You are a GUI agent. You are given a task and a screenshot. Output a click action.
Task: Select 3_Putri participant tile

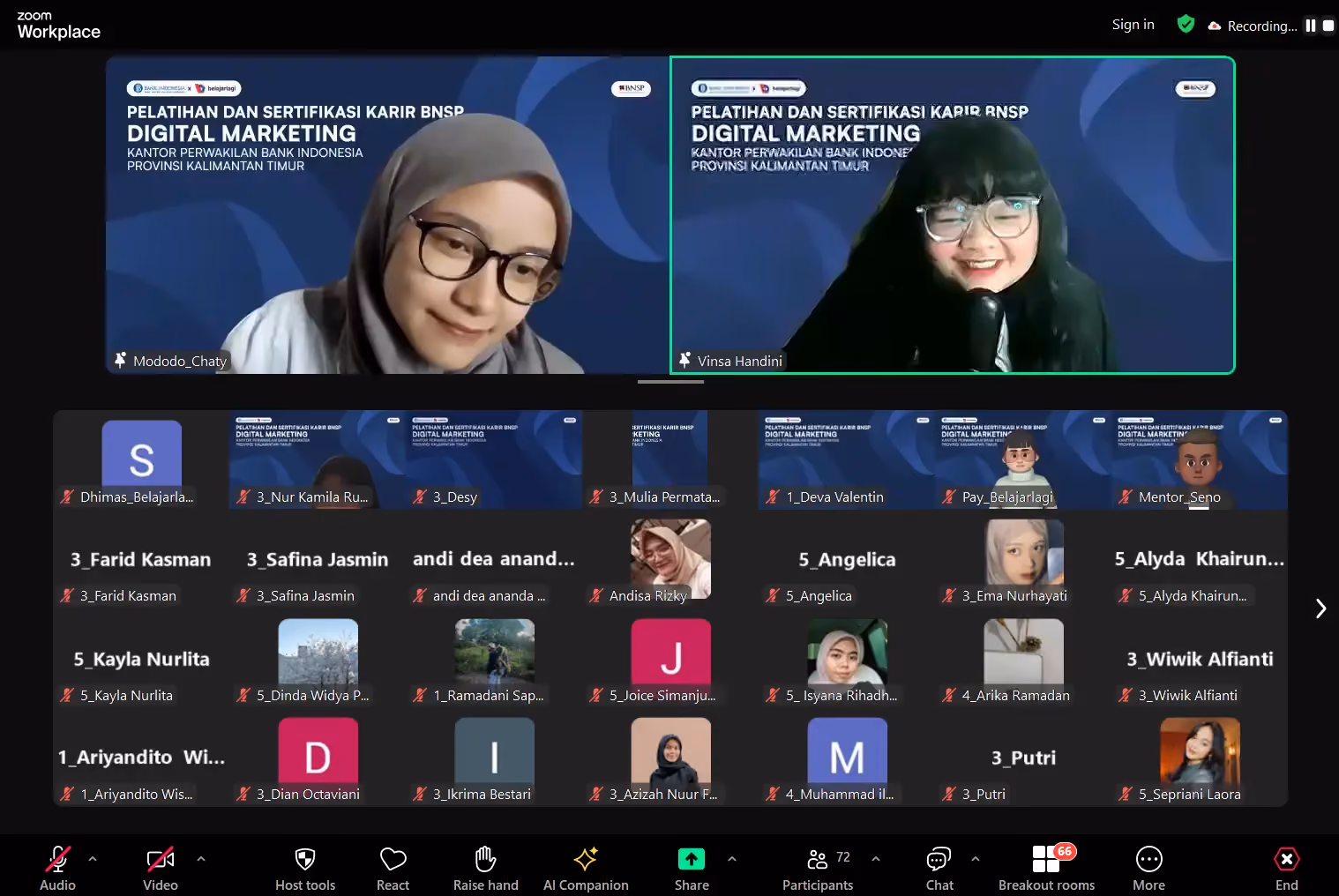click(1023, 758)
